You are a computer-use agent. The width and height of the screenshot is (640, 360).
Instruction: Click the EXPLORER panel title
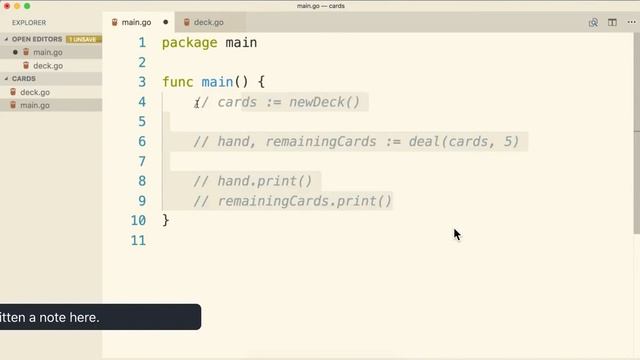[x=29, y=22]
